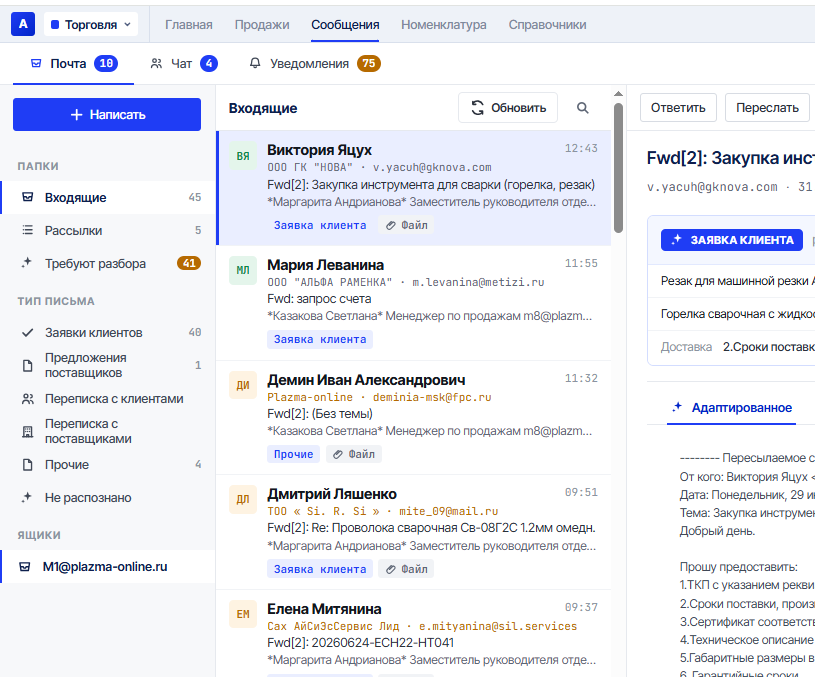Image resolution: width=815 pixels, height=677 pixels.
Task: Click the inbox icon beside Входящие folder
Action: pos(28,197)
